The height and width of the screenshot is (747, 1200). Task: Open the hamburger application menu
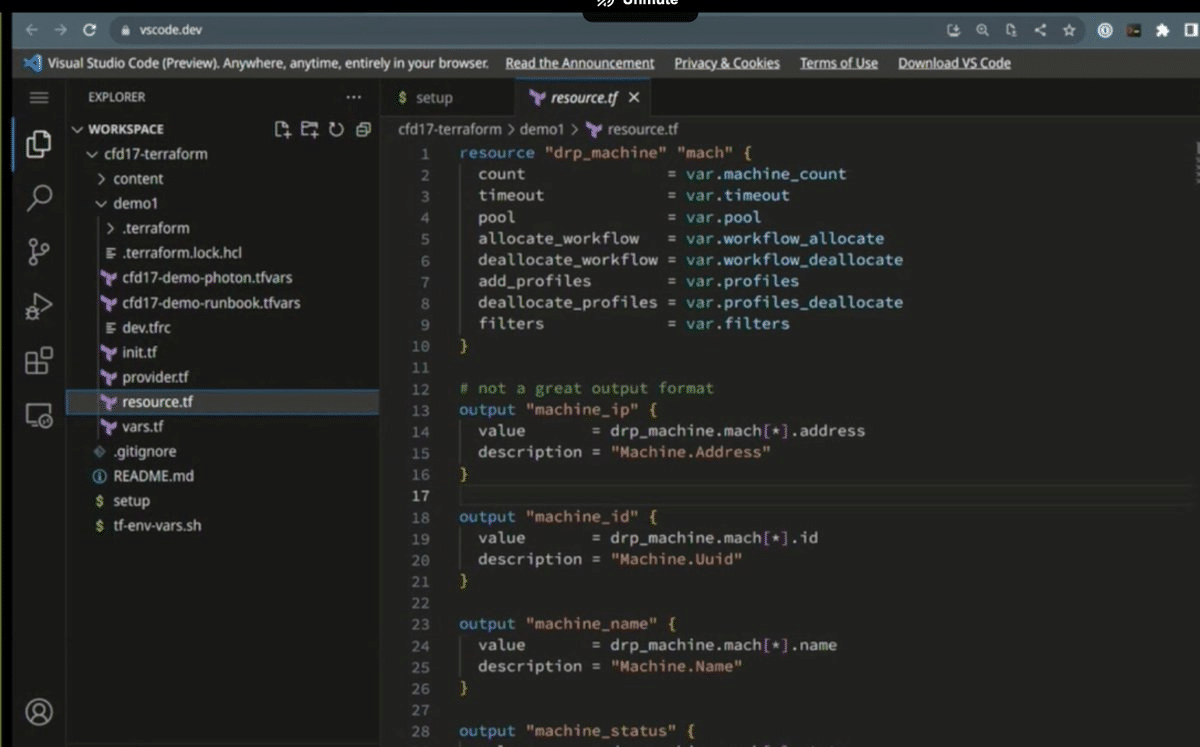tap(39, 97)
